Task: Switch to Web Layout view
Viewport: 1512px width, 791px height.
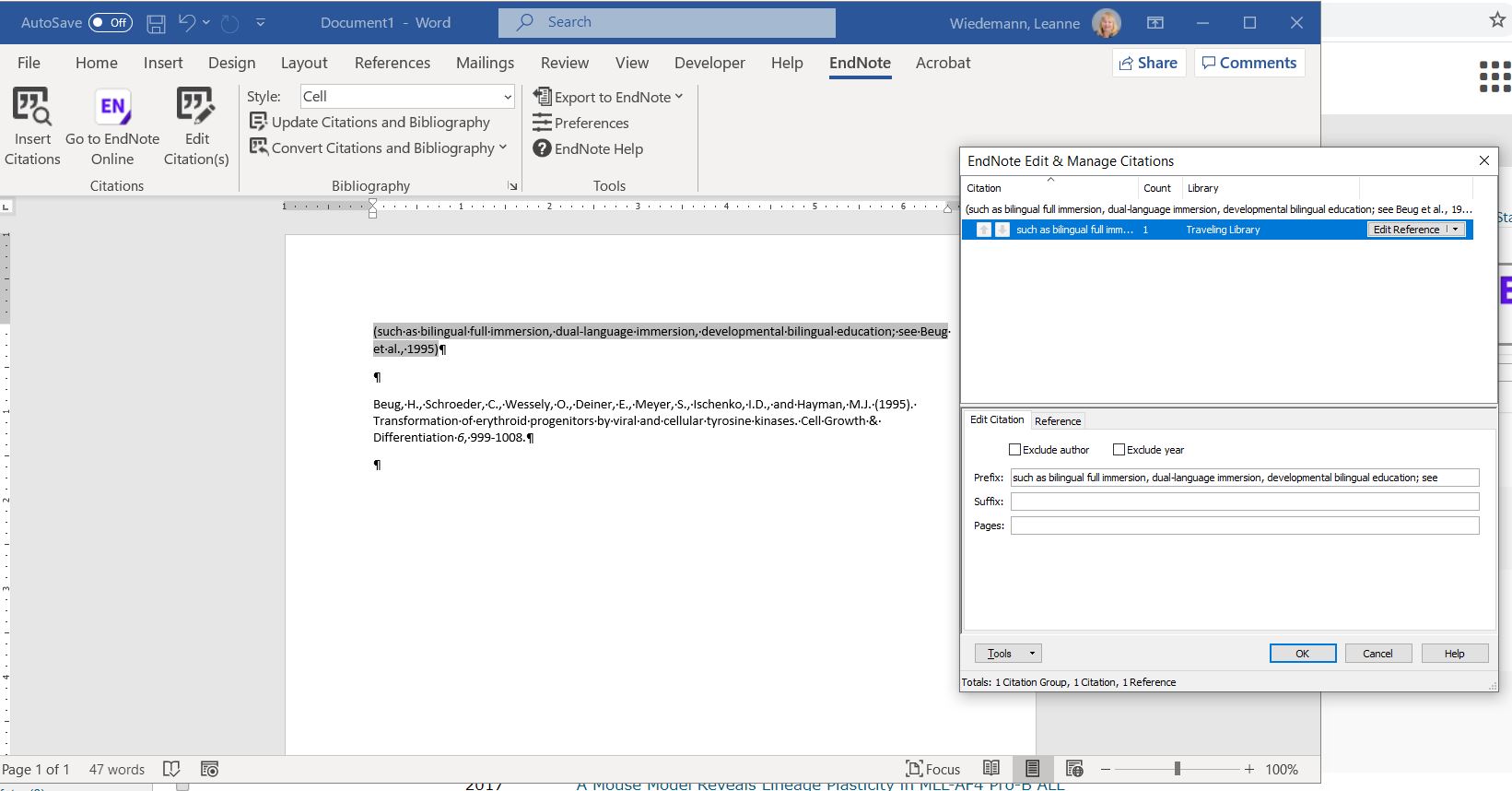Action: tap(1074, 769)
